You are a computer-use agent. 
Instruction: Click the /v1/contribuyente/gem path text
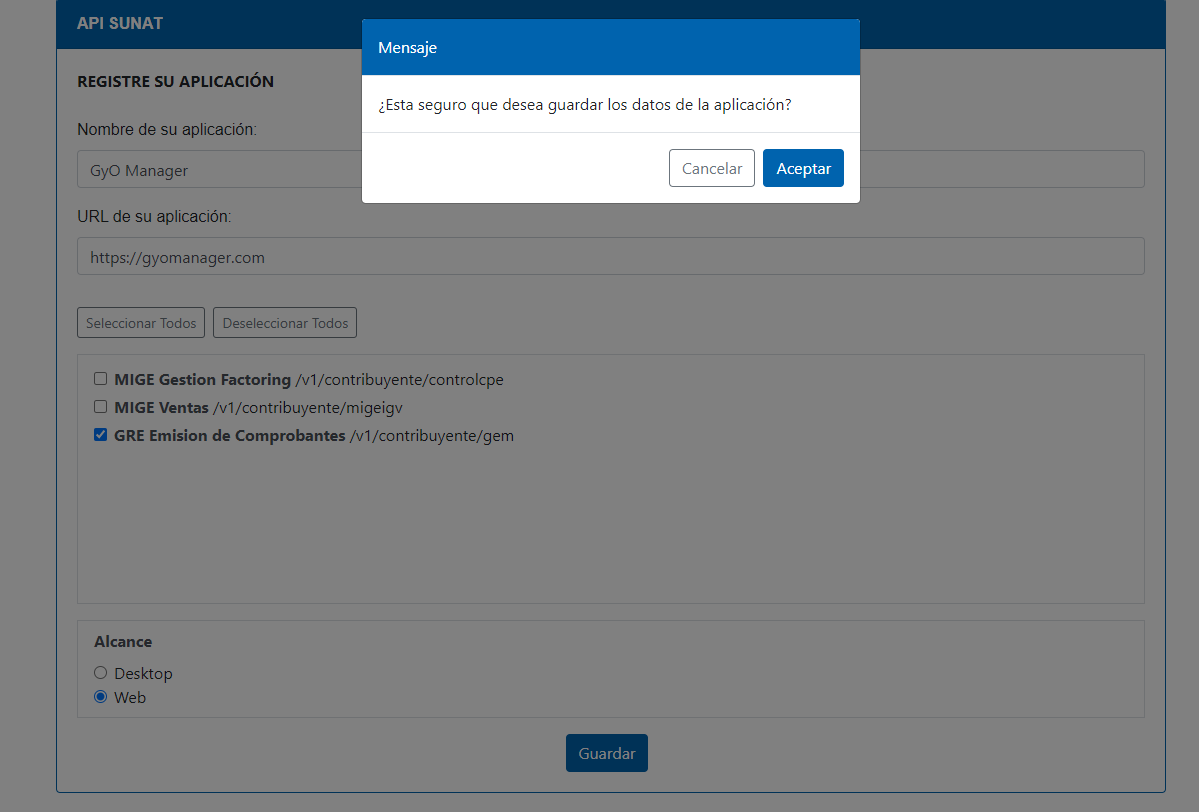click(x=431, y=436)
